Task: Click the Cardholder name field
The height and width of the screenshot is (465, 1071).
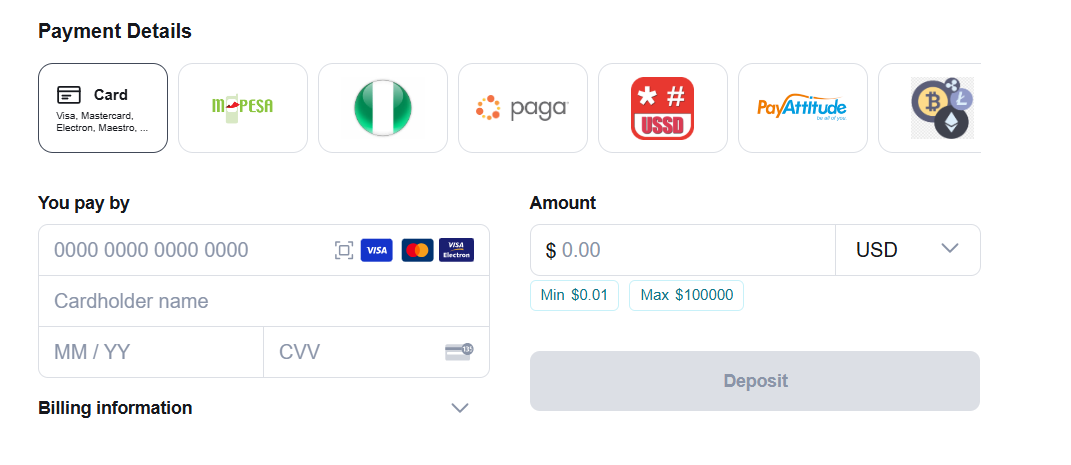Action: [x=264, y=301]
